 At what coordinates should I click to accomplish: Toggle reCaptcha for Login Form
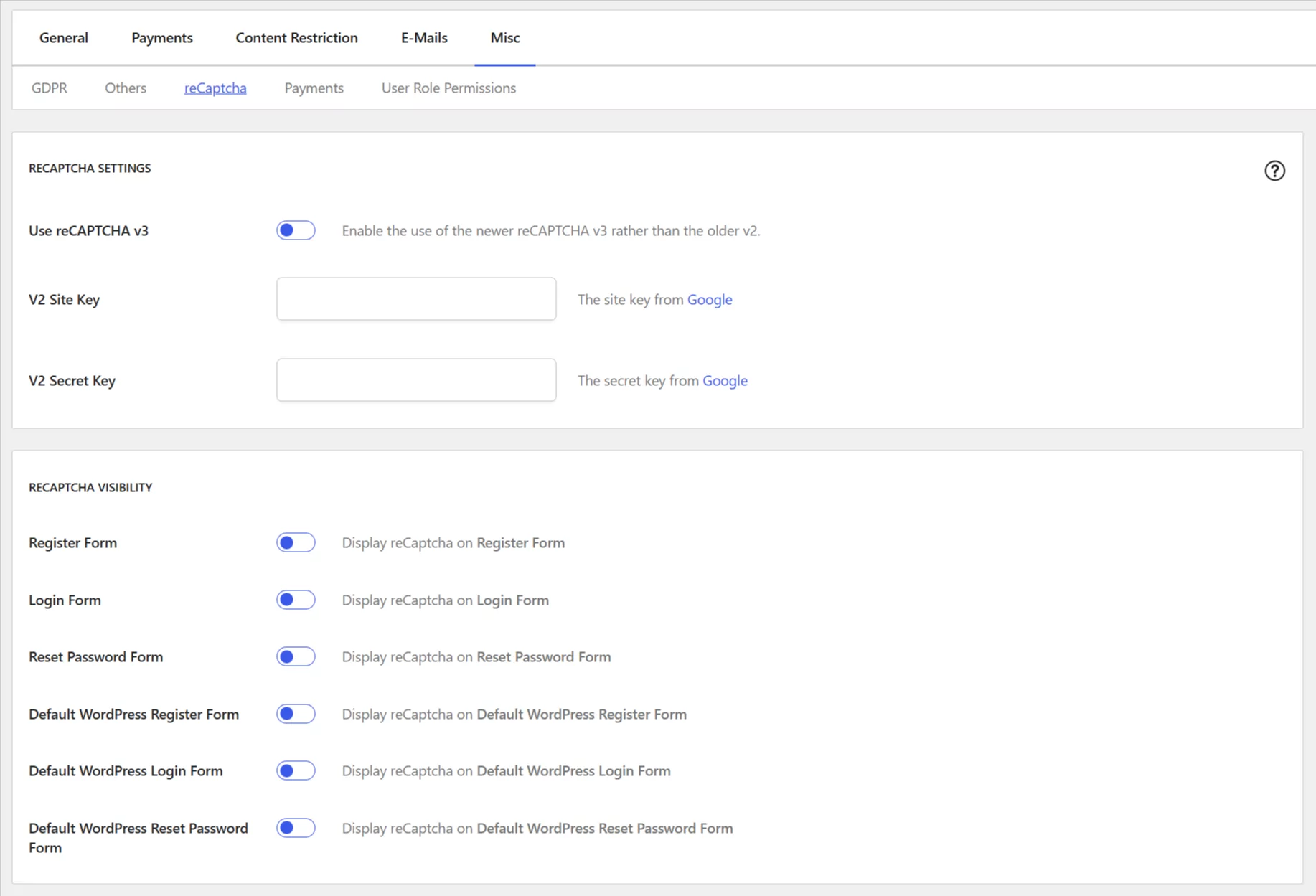click(x=296, y=600)
